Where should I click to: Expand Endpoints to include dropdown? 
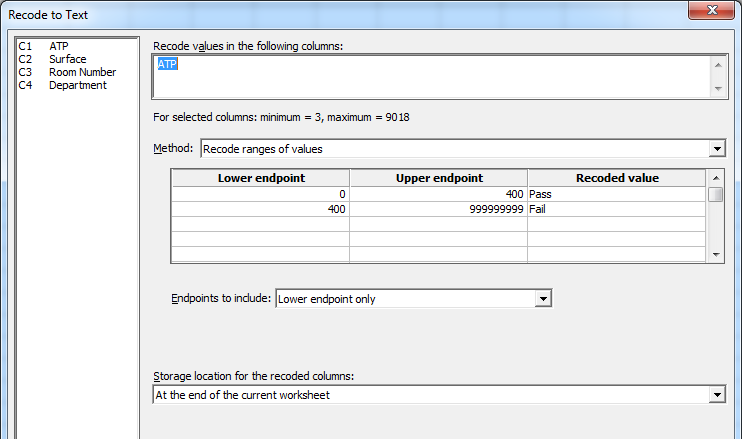tap(543, 299)
